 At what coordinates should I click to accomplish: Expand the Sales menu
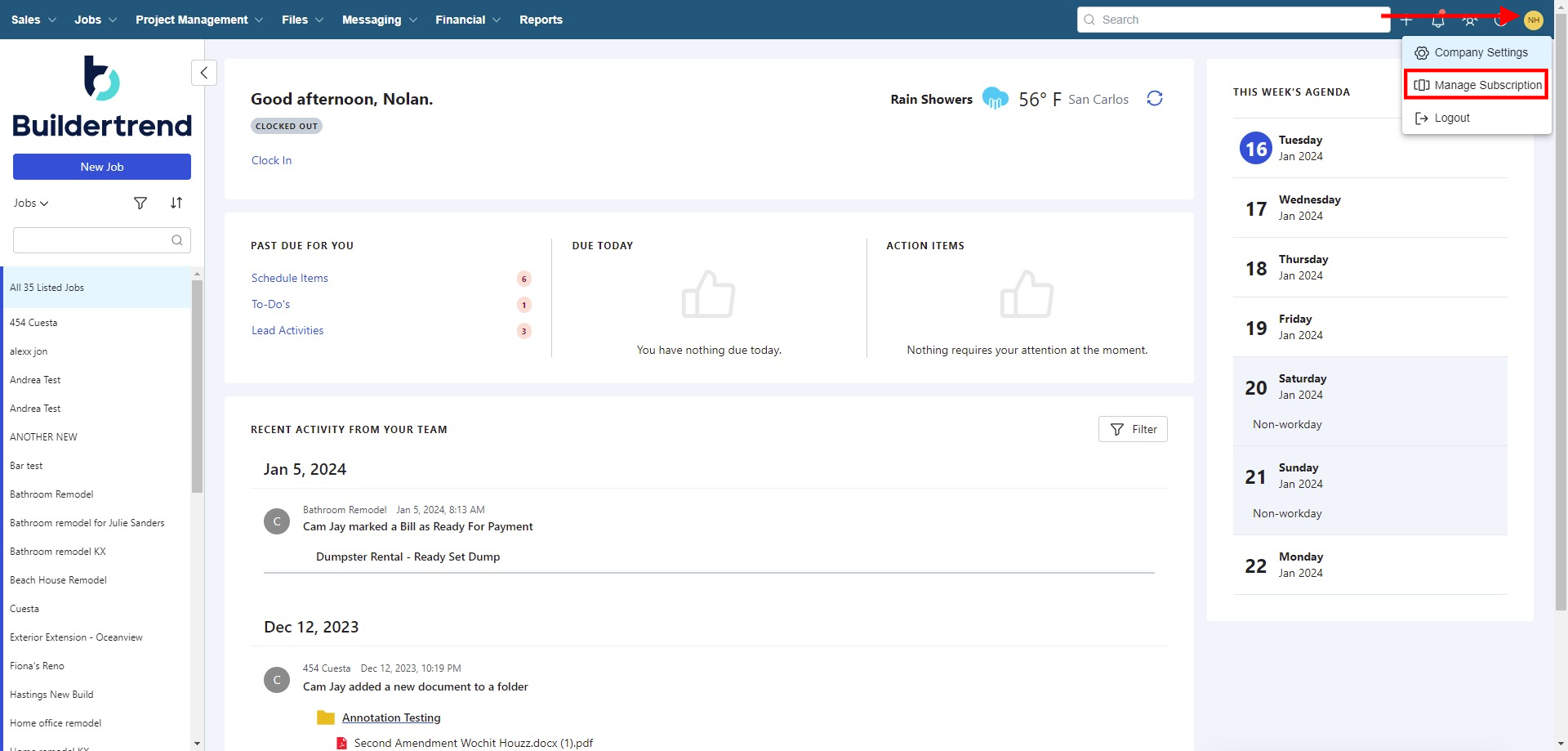[33, 20]
